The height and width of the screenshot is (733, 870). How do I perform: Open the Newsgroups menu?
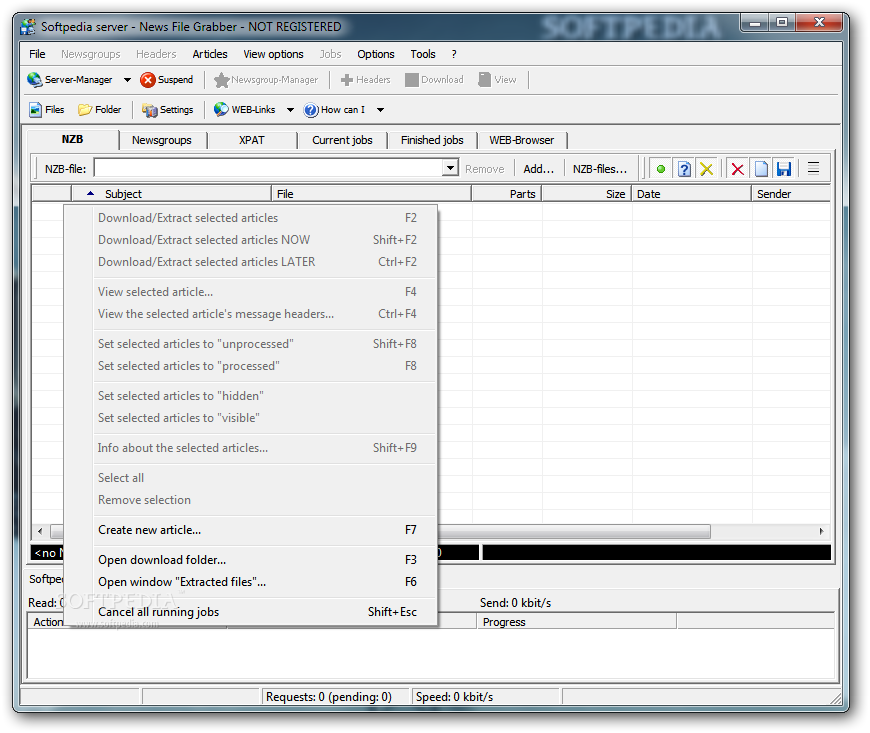pyautogui.click(x=90, y=54)
